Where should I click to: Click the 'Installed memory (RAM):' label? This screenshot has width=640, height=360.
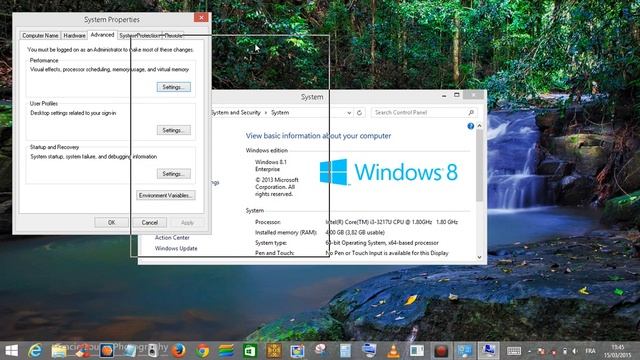click(286, 232)
